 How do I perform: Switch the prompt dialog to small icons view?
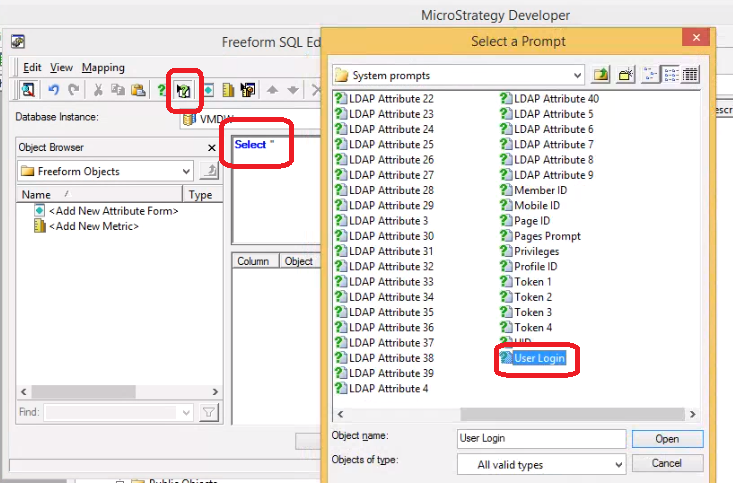pyautogui.click(x=650, y=74)
